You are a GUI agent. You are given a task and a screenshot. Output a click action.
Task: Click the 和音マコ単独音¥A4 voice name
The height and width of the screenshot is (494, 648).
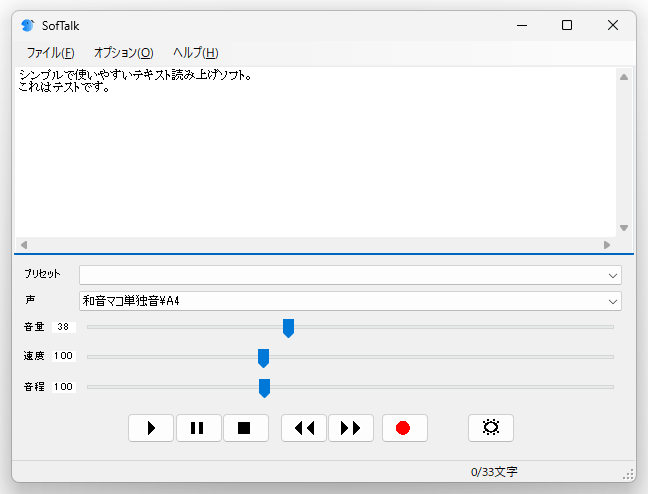(x=131, y=301)
